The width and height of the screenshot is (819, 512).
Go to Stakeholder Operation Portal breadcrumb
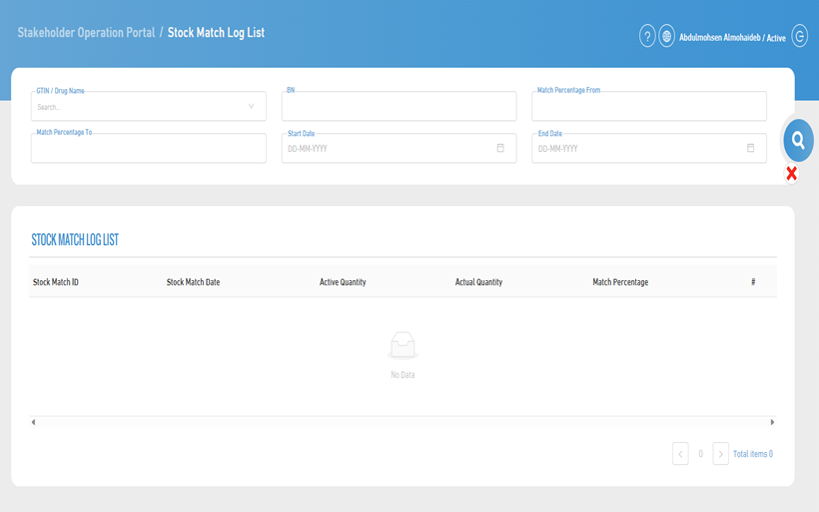86,32
